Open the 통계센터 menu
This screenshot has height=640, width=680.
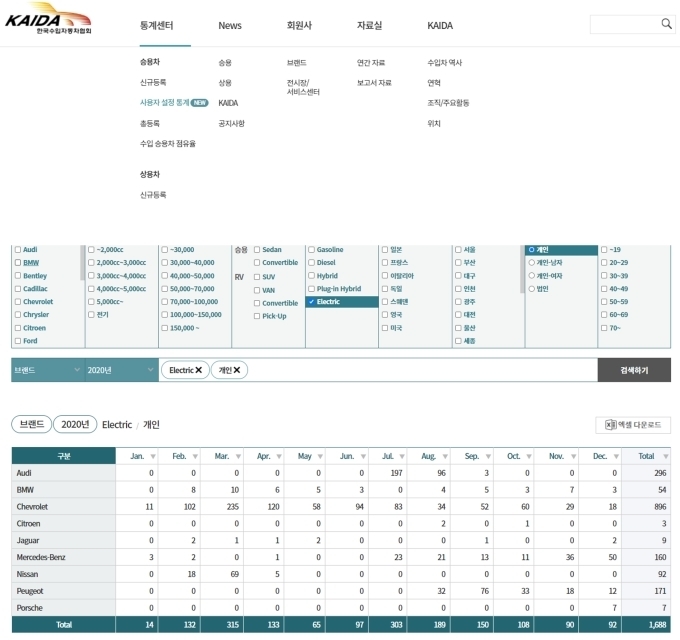(157, 26)
